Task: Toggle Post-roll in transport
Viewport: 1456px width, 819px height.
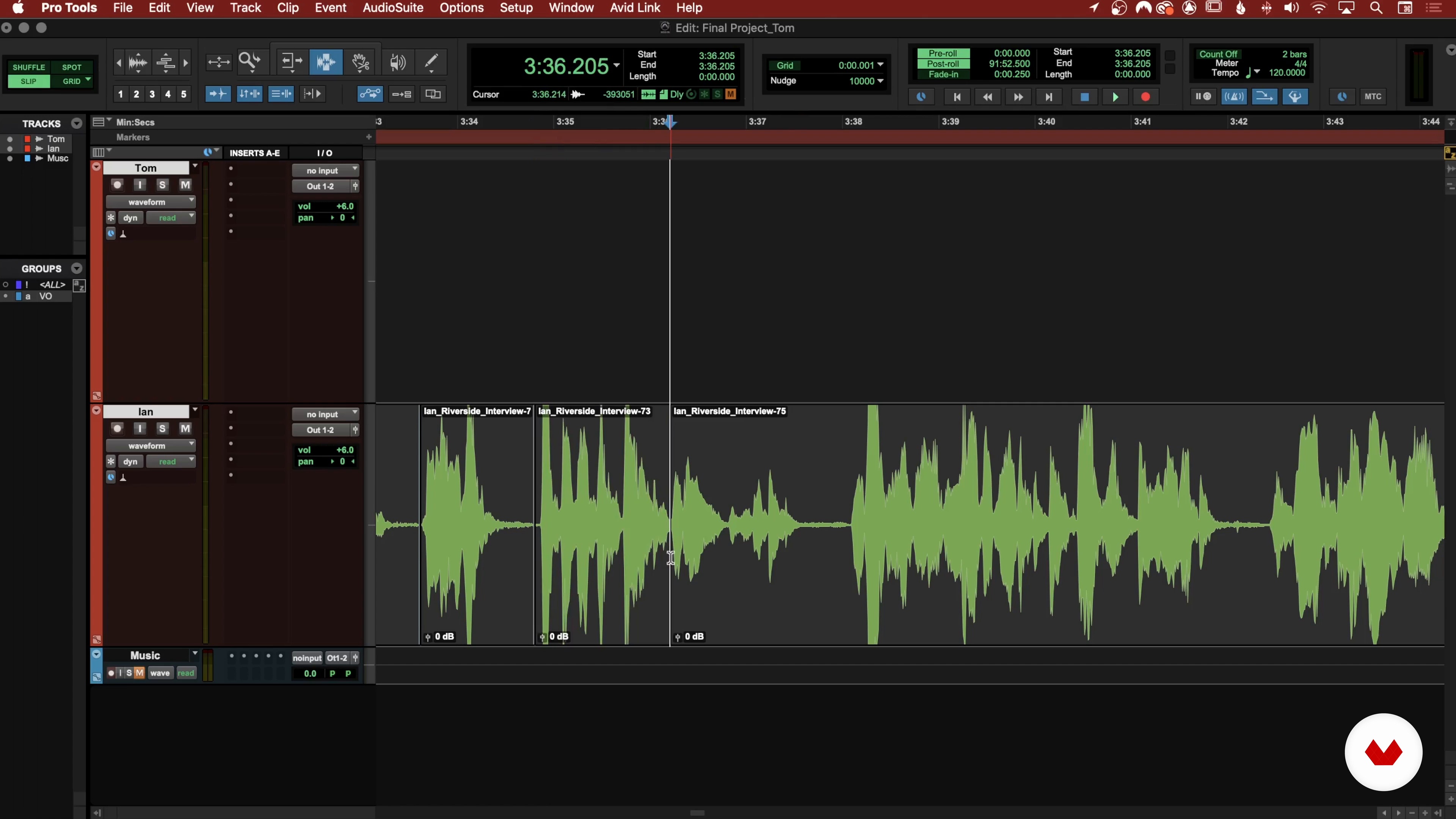Action: coord(943,64)
